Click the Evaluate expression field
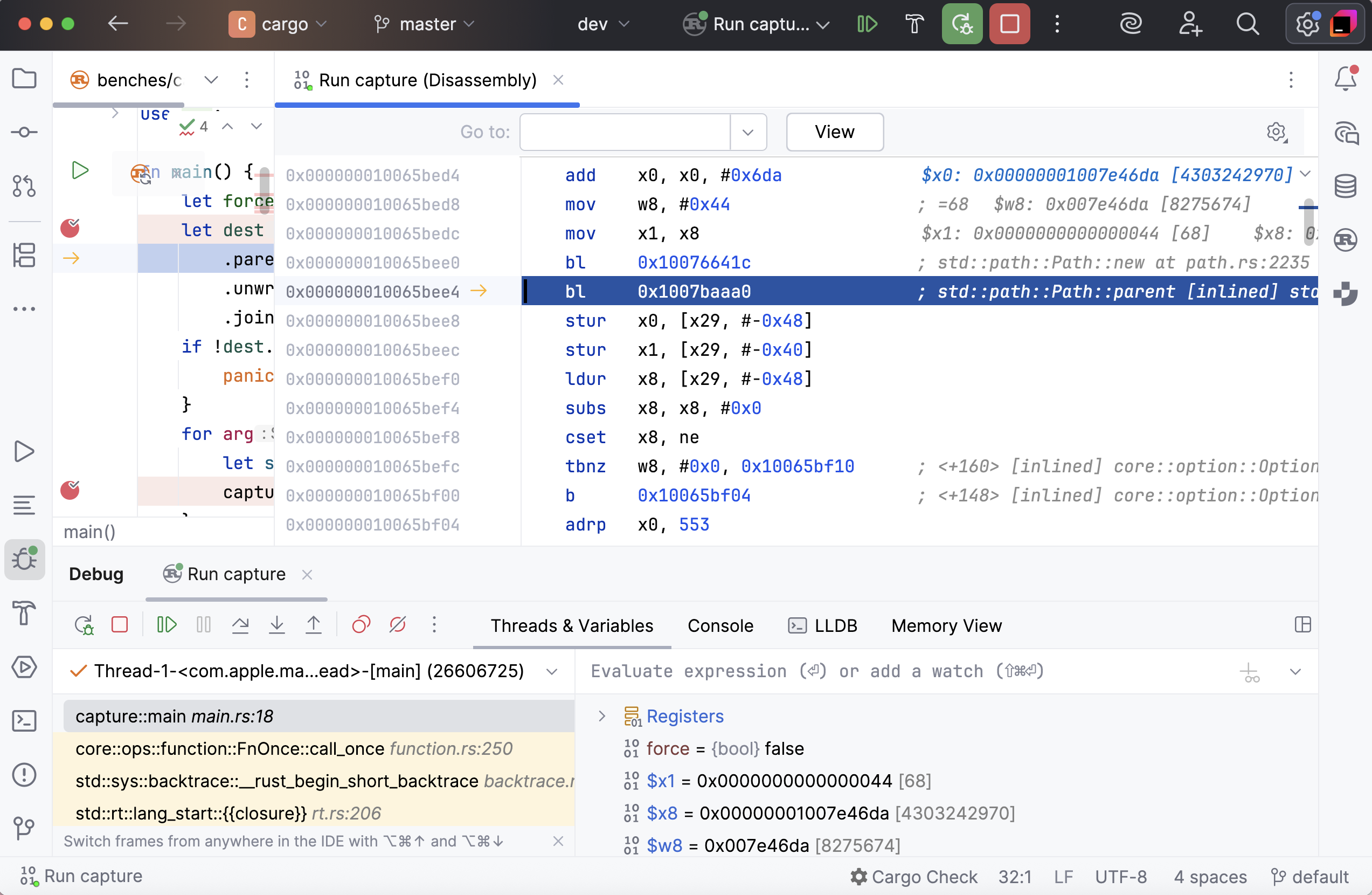 point(807,671)
